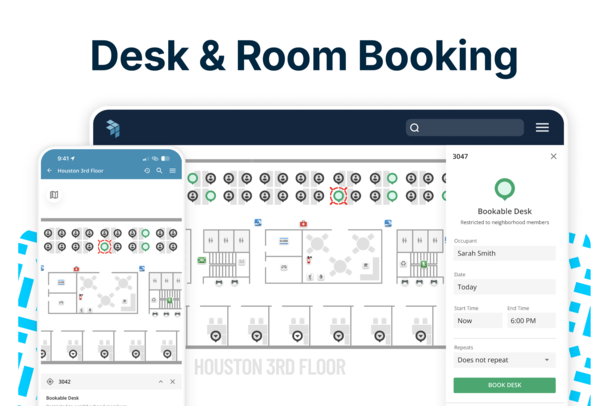Select the highlighted green desk on phone map

pyautogui.click(x=104, y=246)
